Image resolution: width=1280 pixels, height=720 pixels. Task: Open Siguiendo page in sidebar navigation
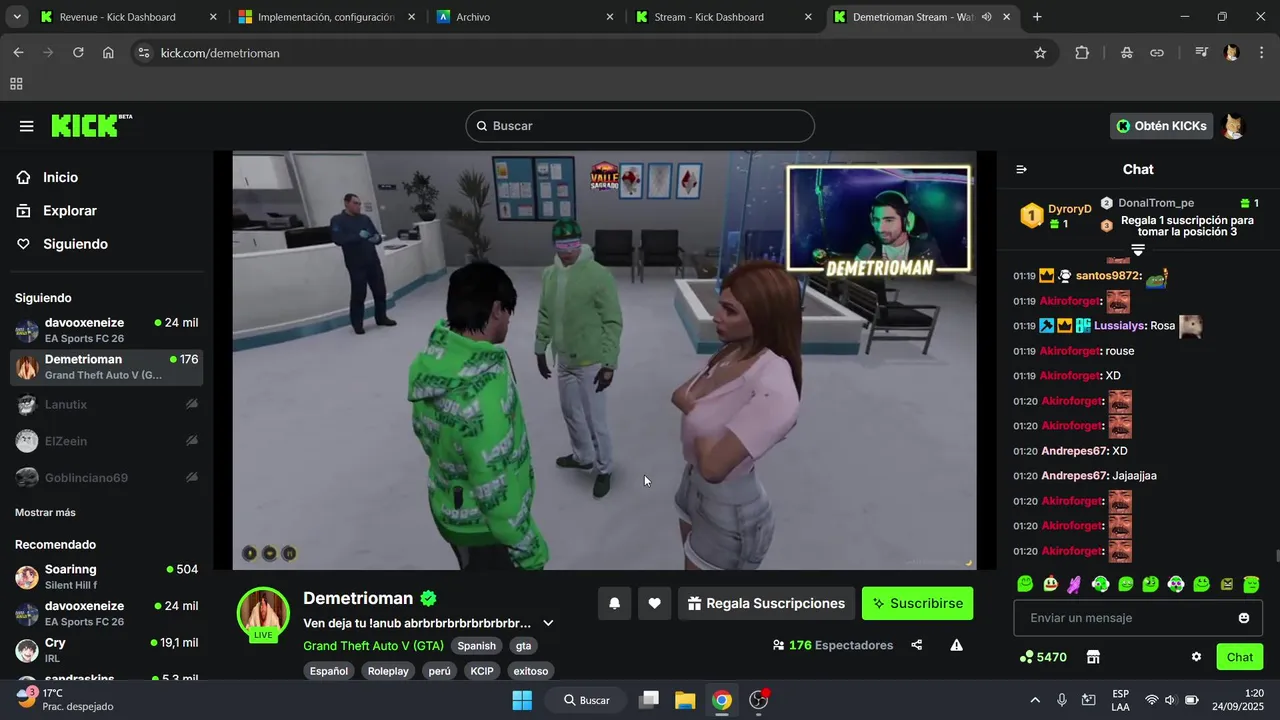(75, 244)
